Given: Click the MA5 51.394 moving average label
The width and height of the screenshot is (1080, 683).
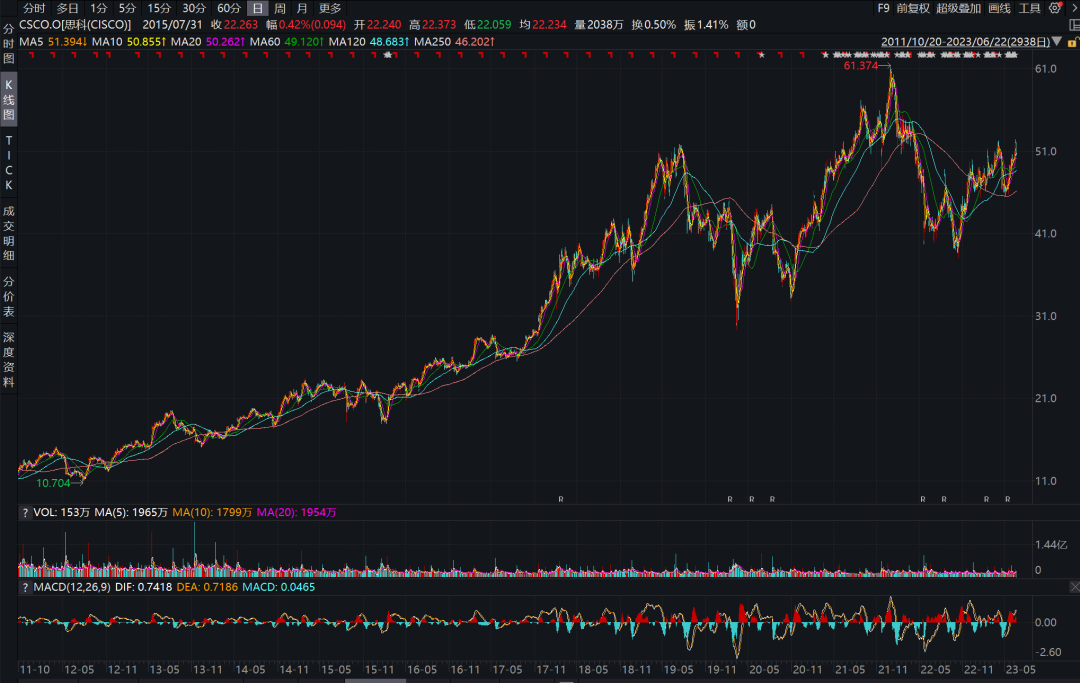Looking at the screenshot, I should click(x=53, y=41).
